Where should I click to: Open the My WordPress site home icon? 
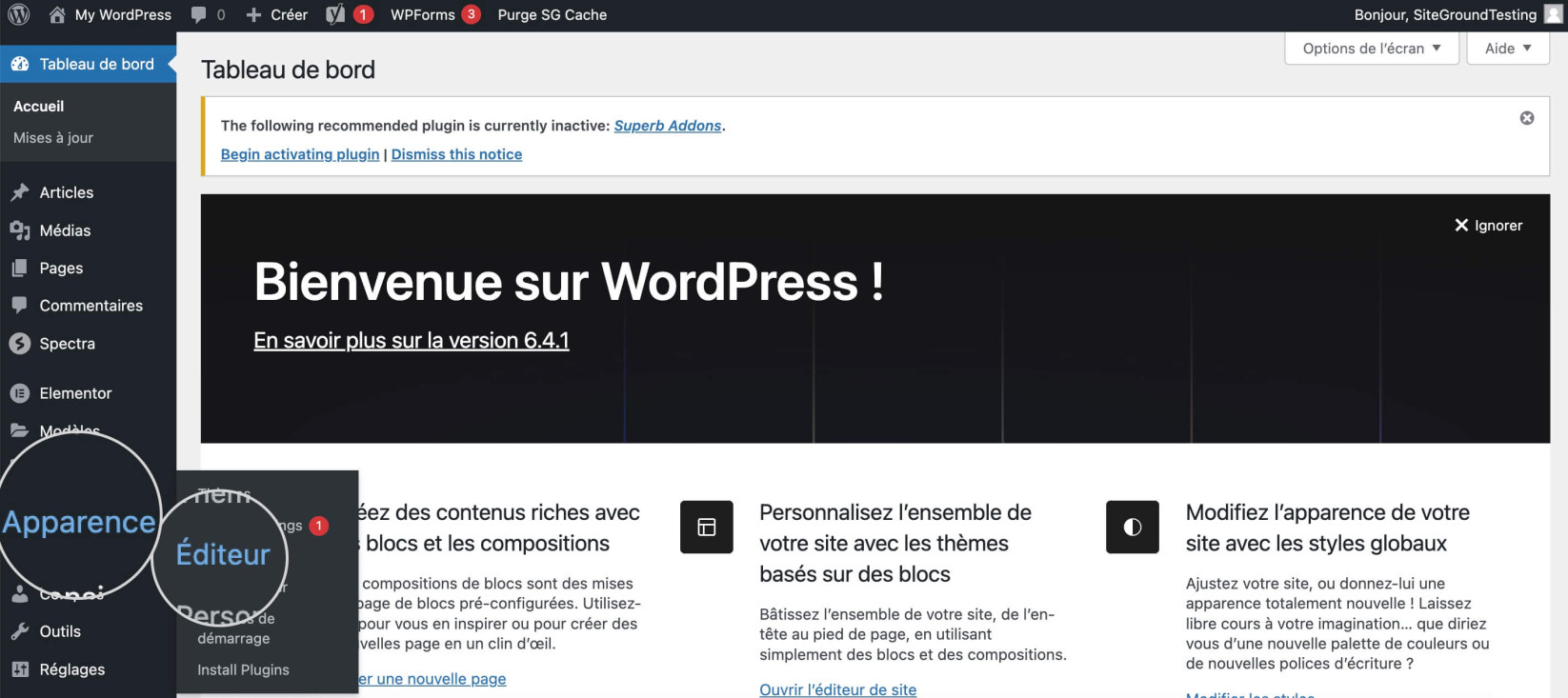pyautogui.click(x=57, y=15)
